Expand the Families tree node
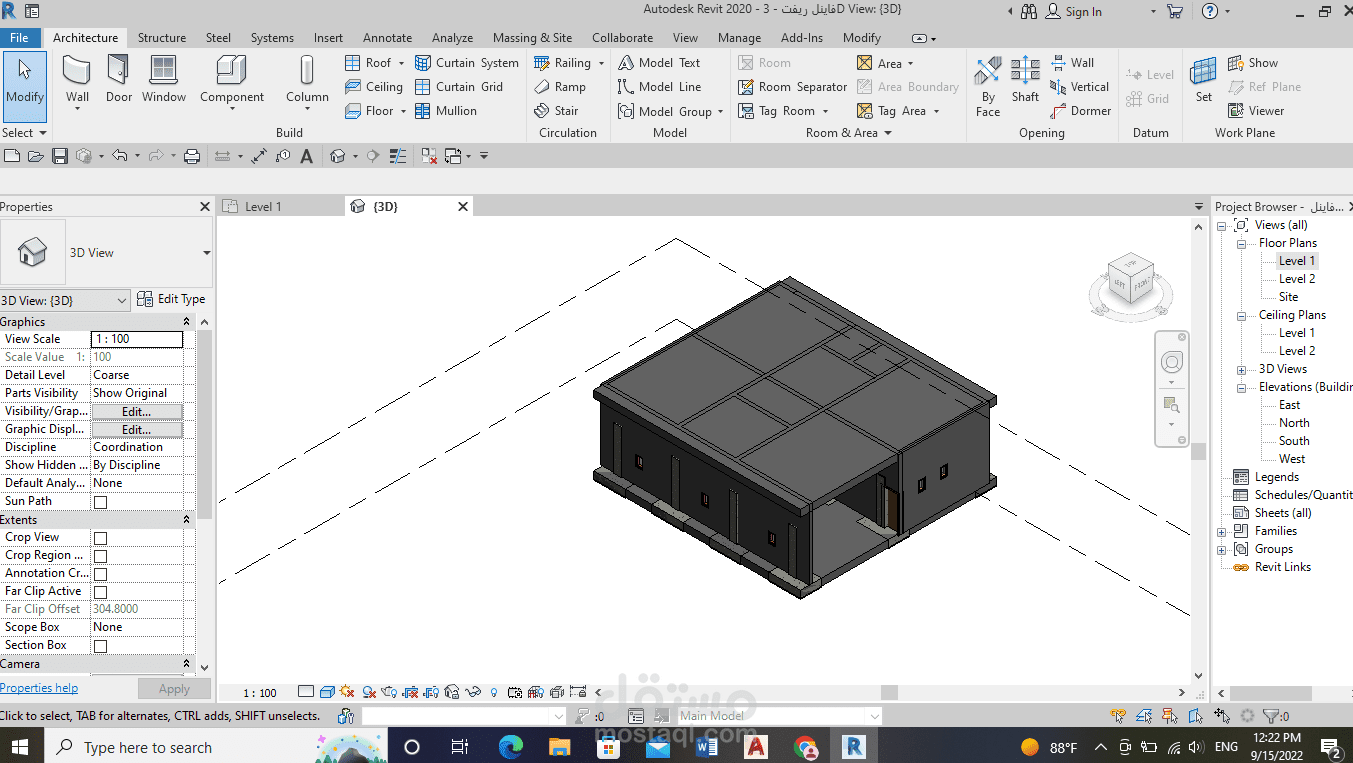1353x763 pixels. click(1221, 531)
